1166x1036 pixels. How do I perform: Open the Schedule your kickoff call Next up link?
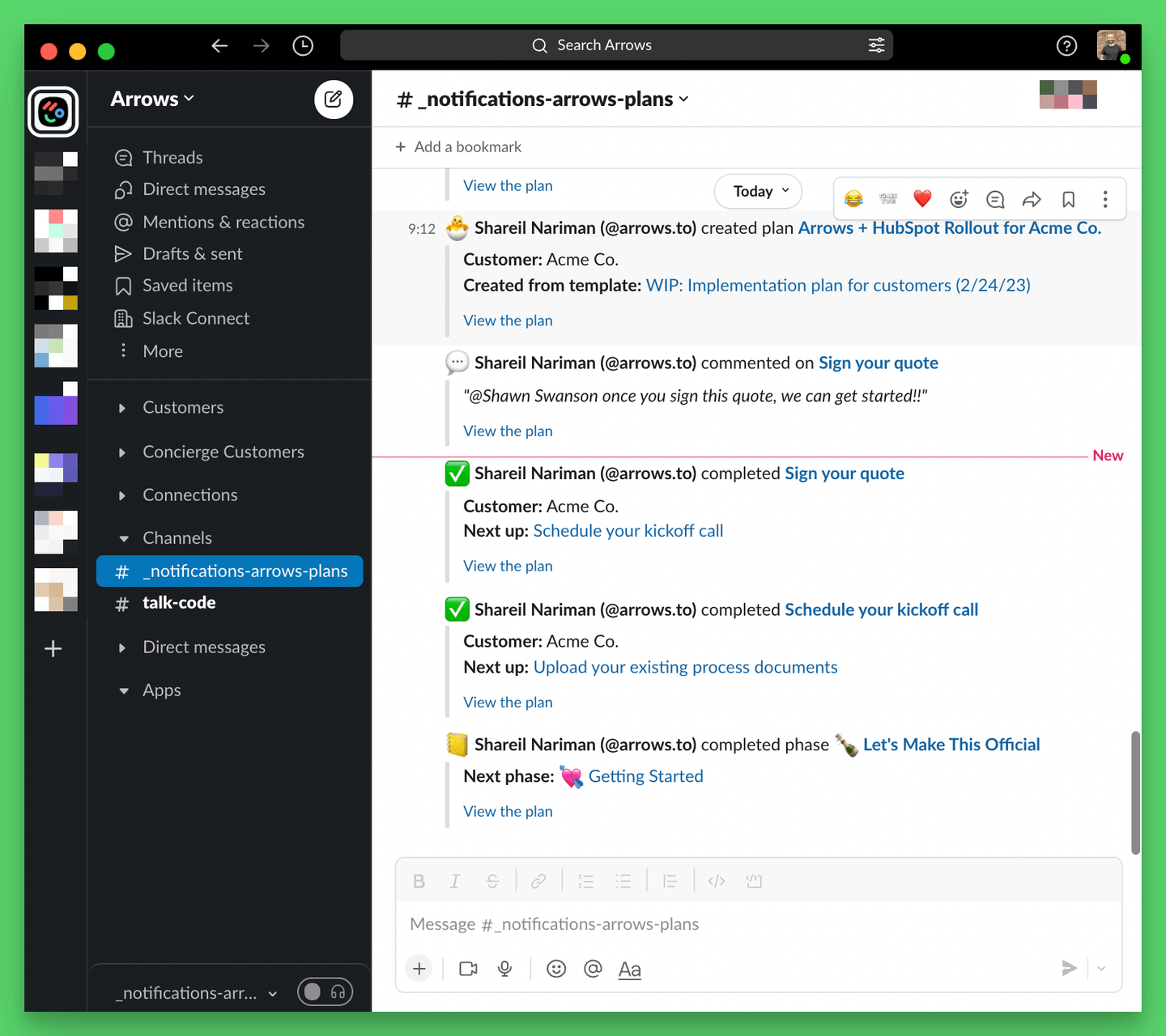point(628,531)
